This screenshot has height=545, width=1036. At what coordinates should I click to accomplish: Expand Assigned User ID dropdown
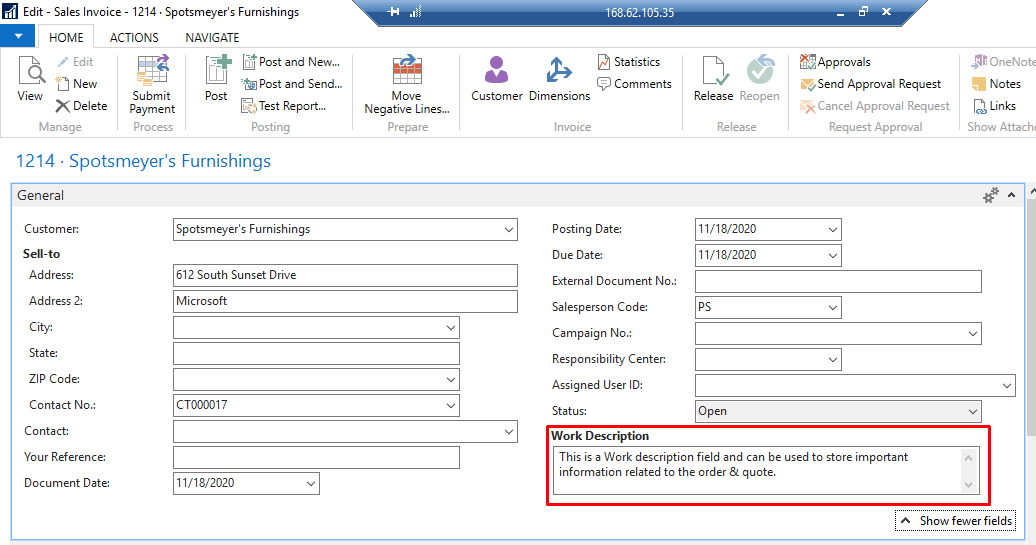tap(1006, 386)
